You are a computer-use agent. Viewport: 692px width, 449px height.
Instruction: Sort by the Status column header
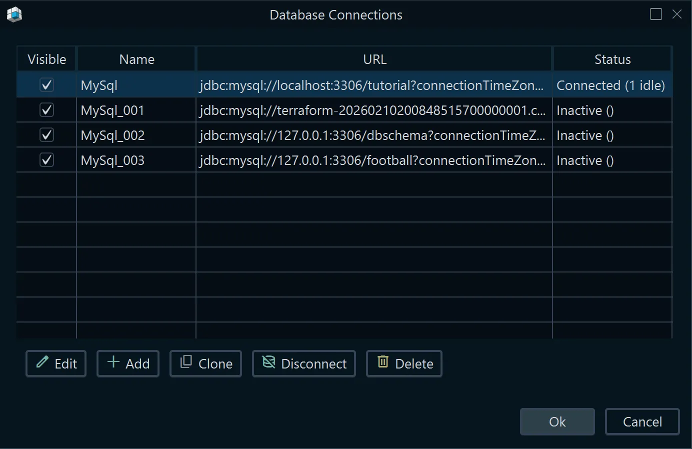612,59
